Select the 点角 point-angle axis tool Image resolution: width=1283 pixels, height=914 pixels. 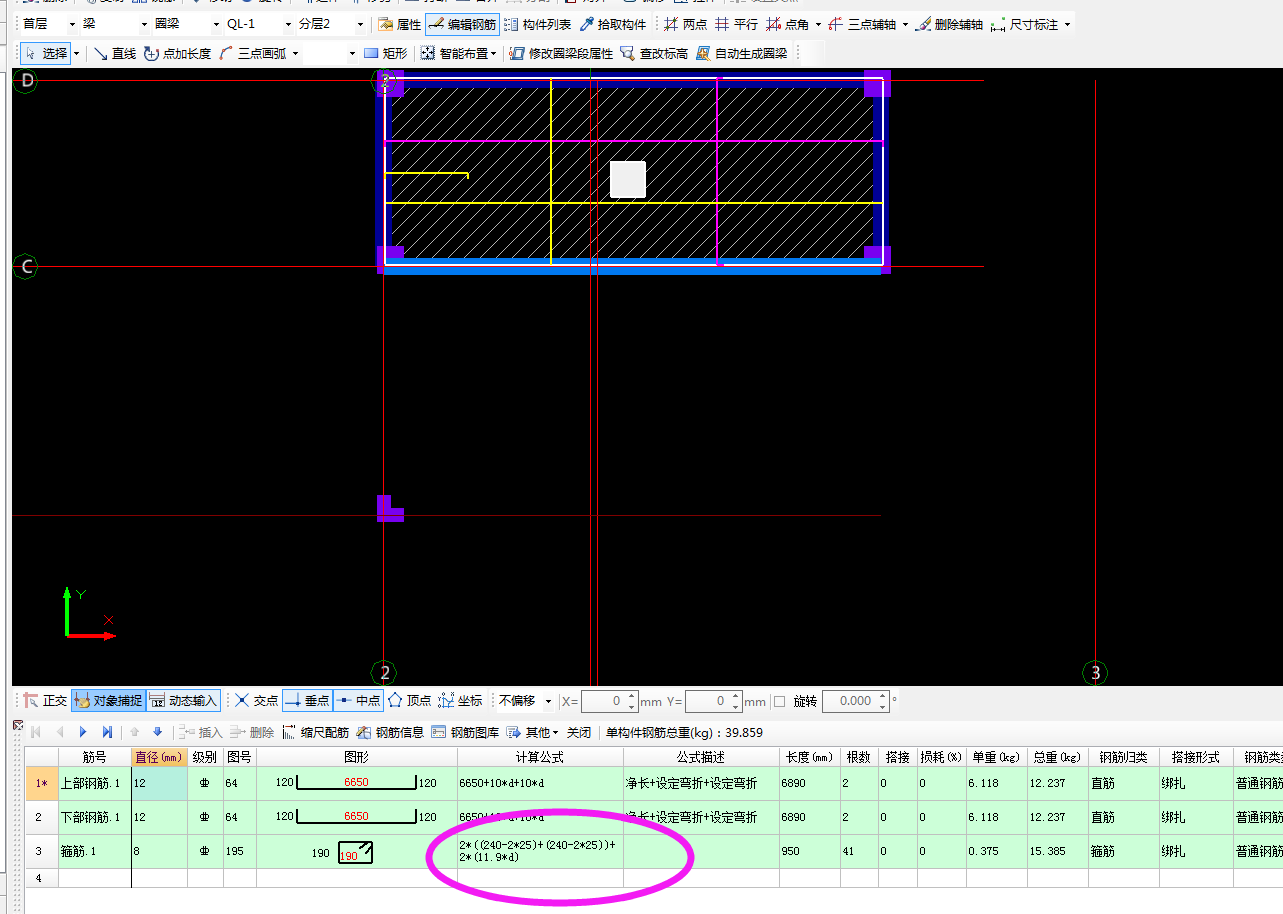point(786,24)
